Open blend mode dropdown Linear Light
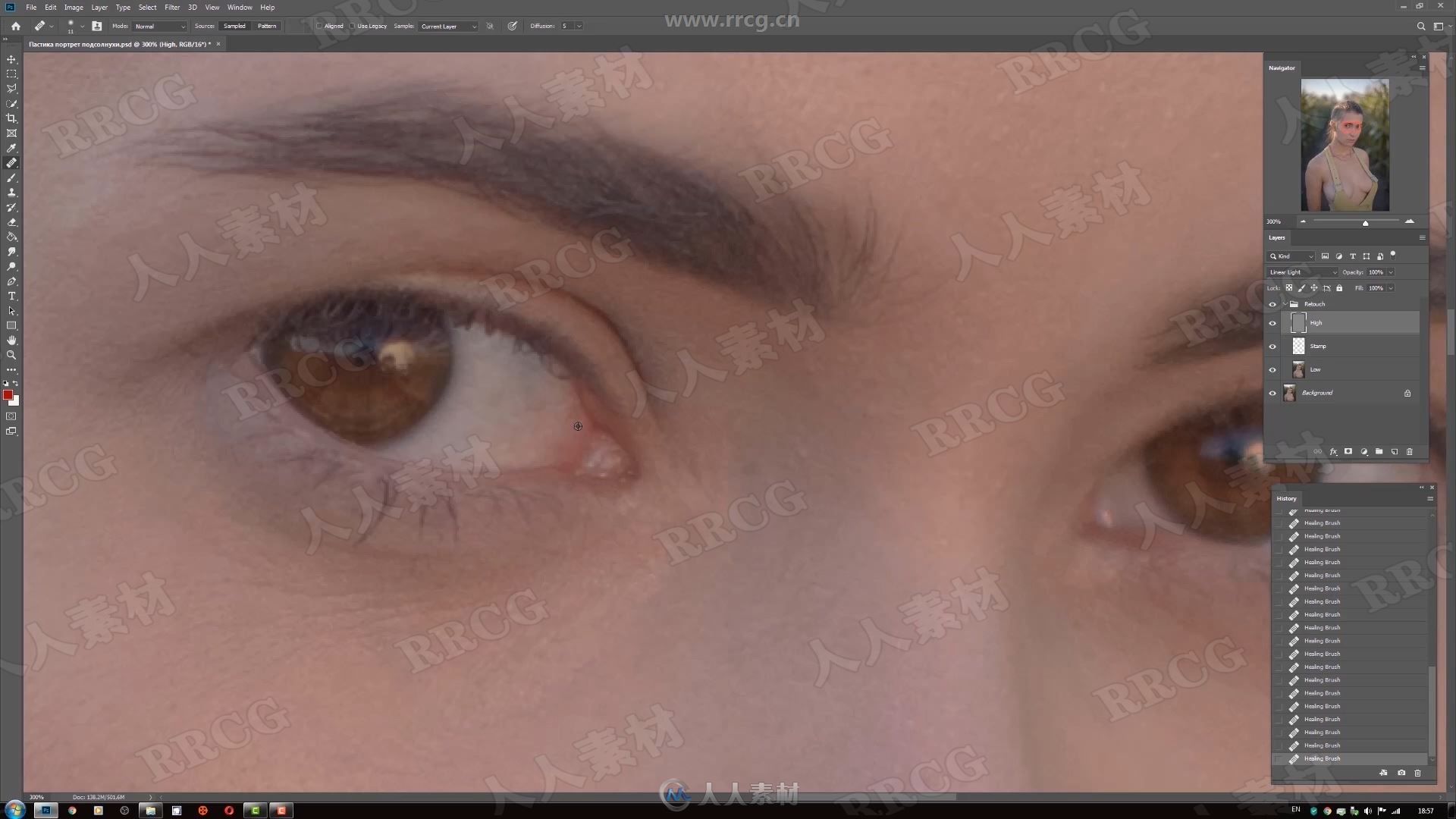The image size is (1456, 819). tap(1303, 272)
